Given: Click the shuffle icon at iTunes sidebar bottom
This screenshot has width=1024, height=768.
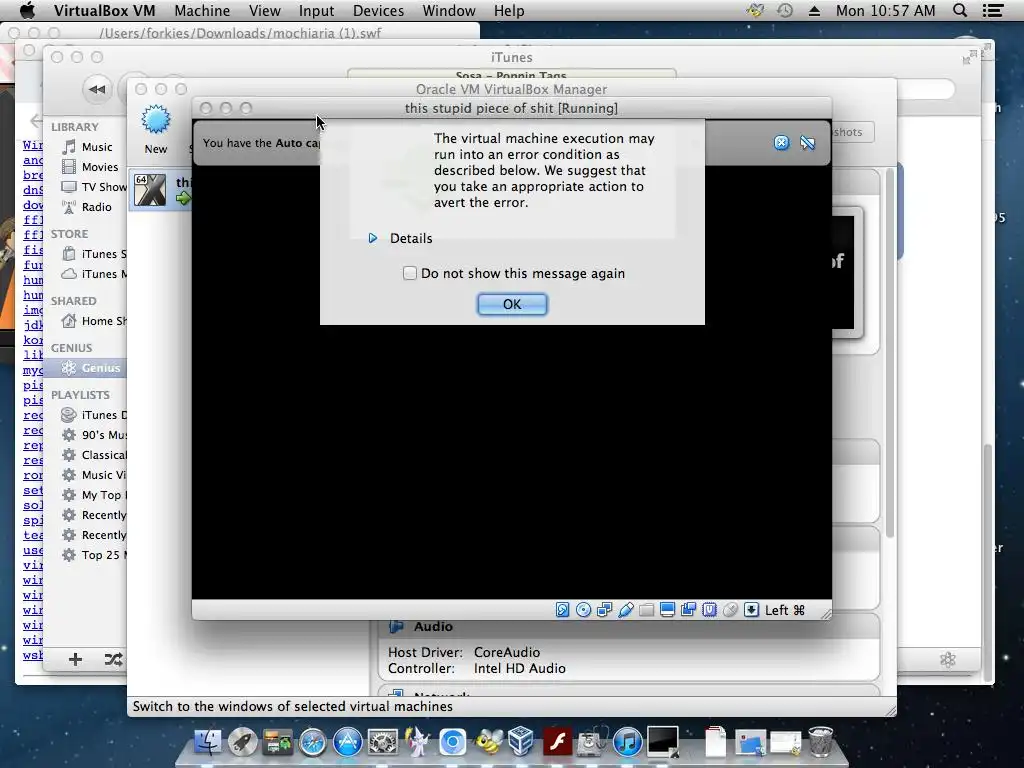Looking at the screenshot, I should click(114, 660).
